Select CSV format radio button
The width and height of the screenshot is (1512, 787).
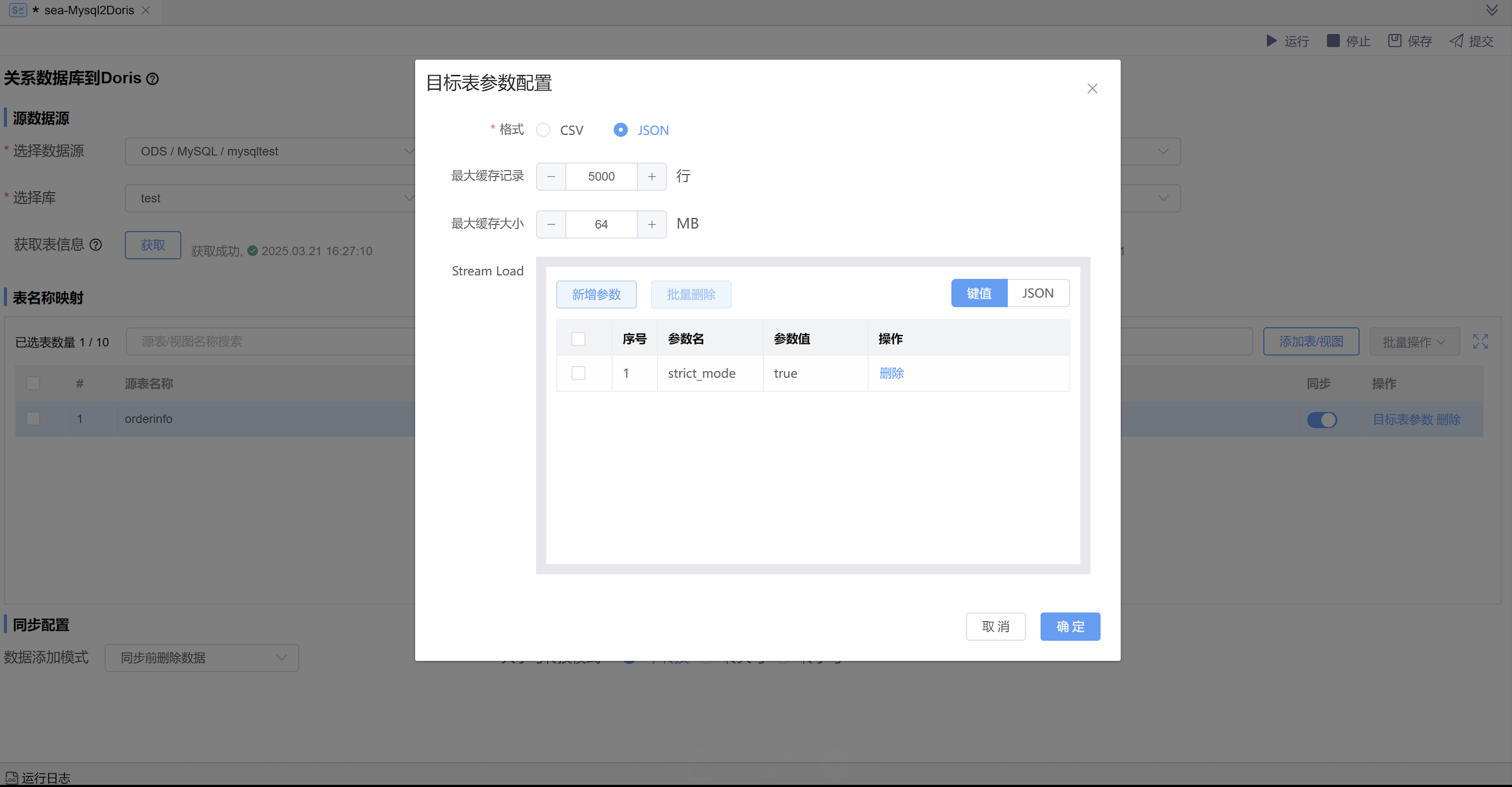tap(543, 130)
